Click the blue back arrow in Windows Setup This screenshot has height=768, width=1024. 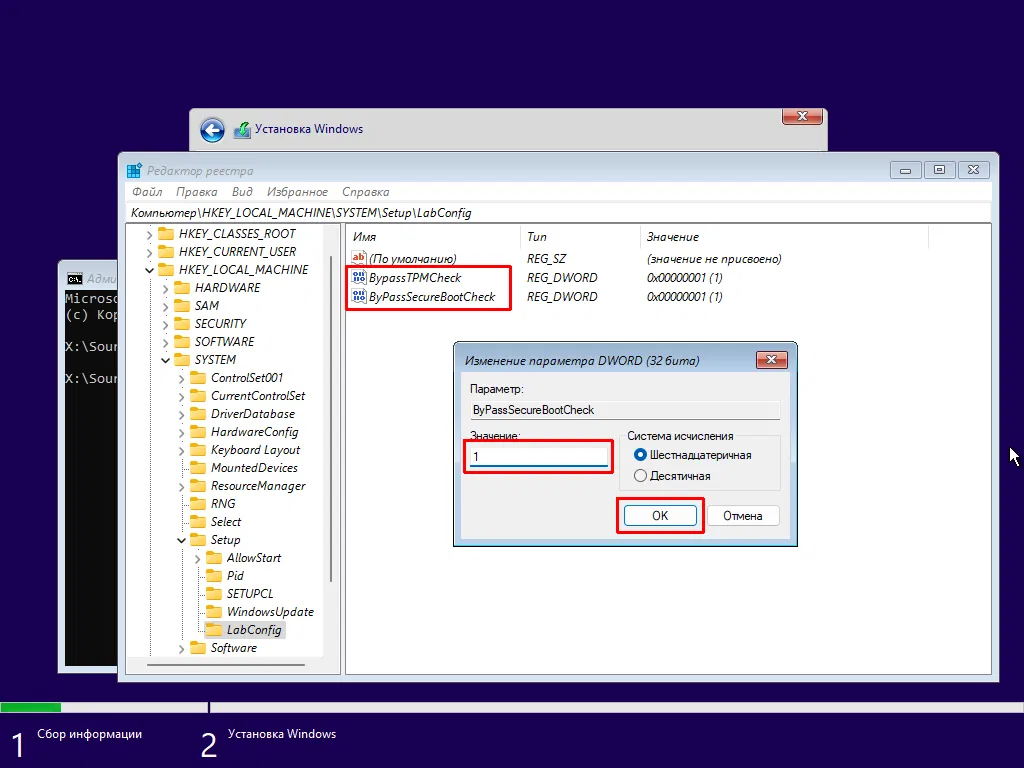pyautogui.click(x=212, y=130)
